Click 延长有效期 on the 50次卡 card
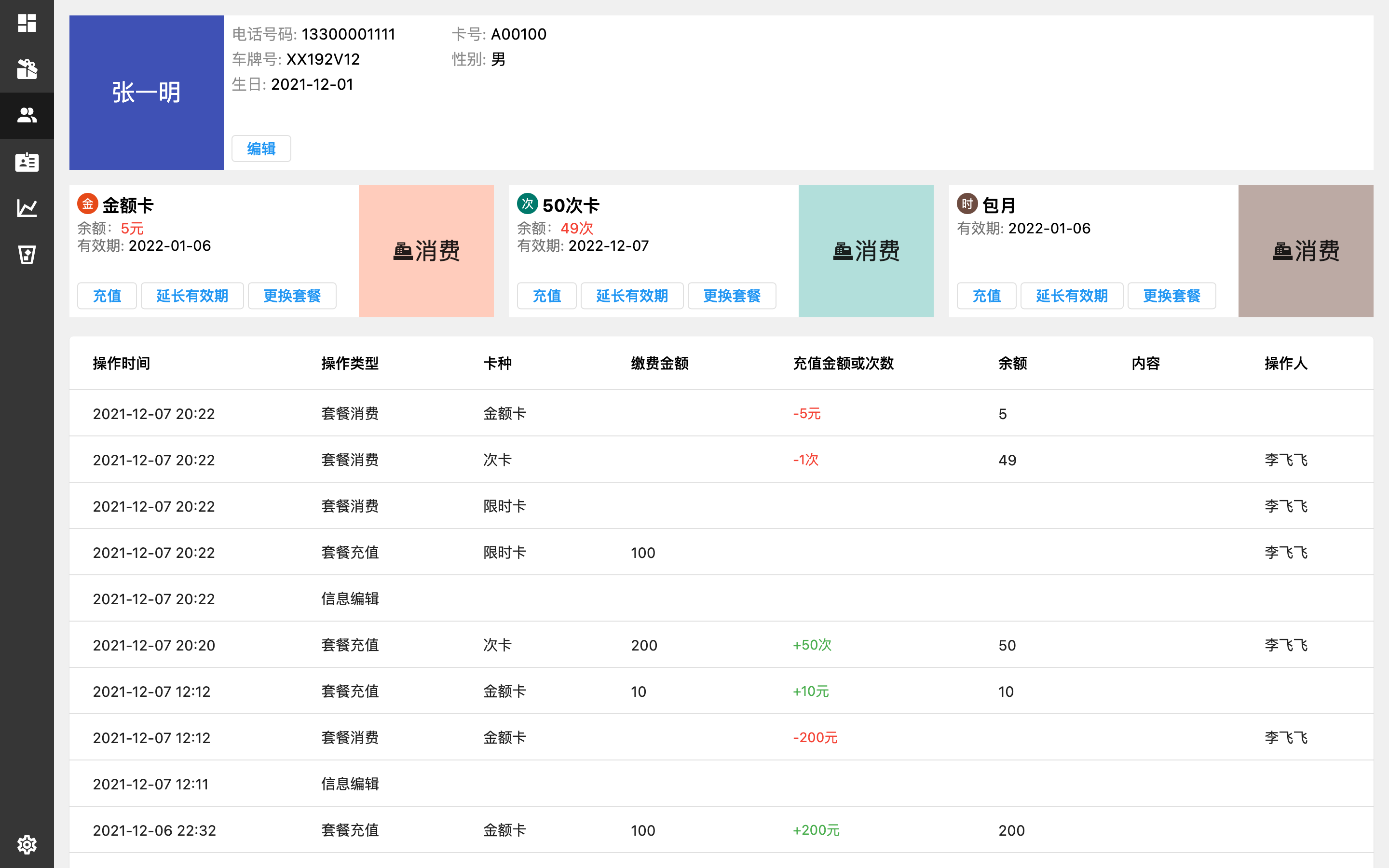 (x=632, y=296)
